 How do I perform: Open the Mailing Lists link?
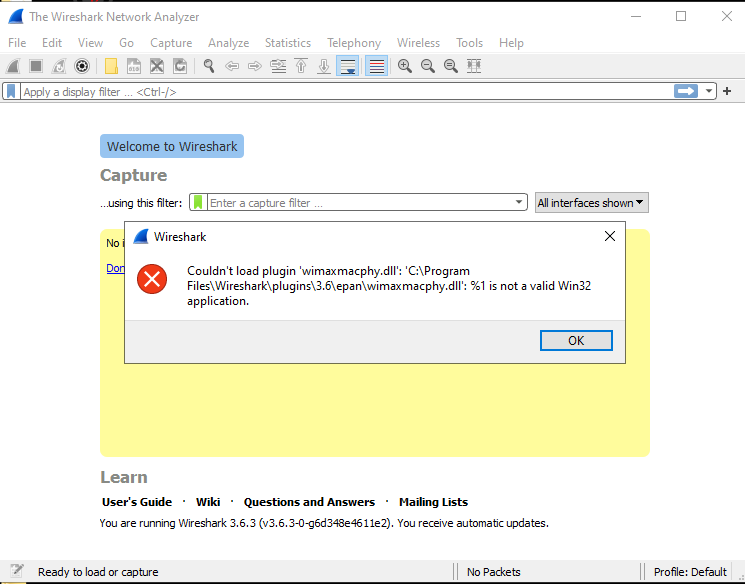tap(433, 502)
